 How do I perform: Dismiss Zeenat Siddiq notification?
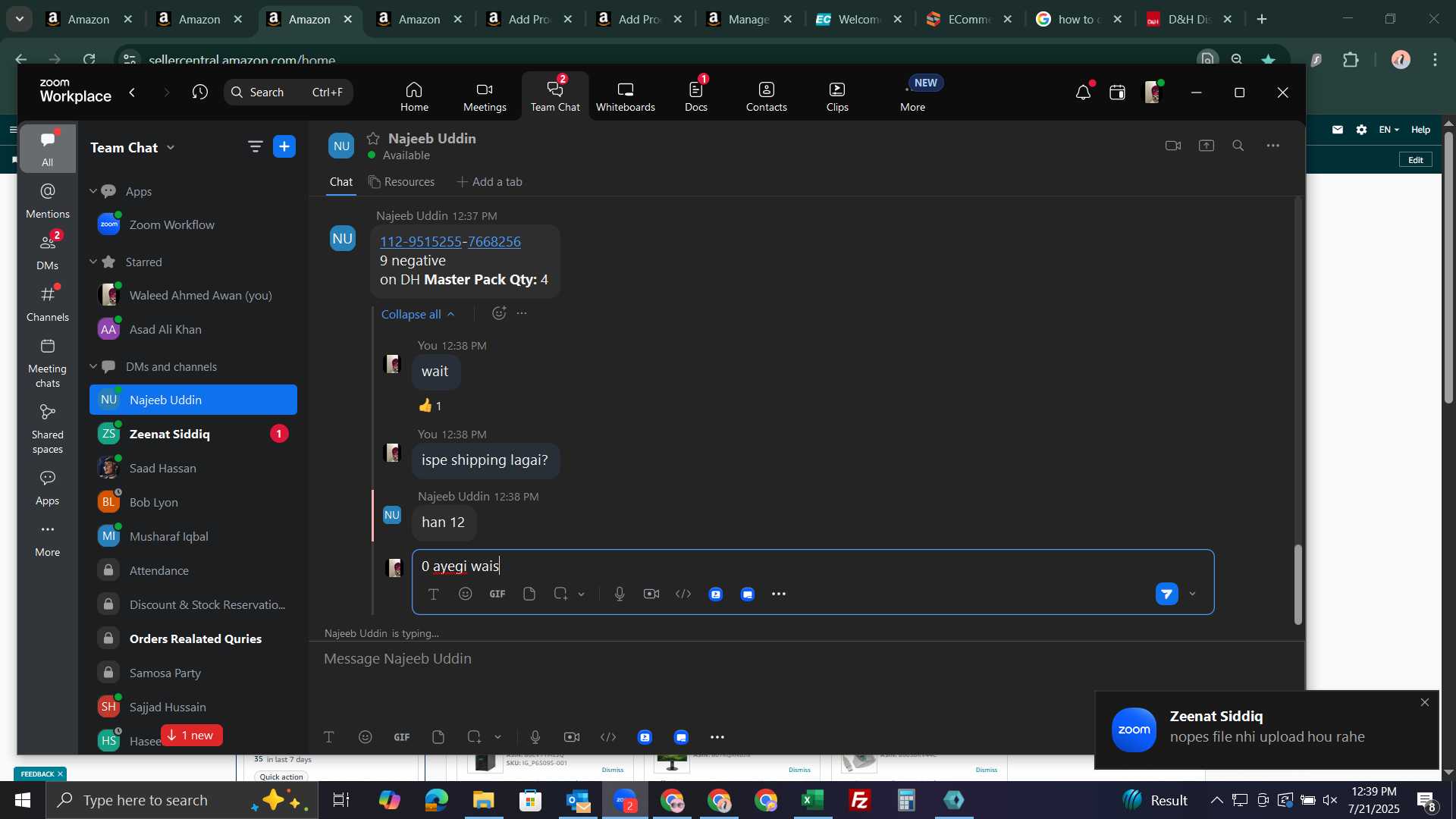click(x=1425, y=702)
